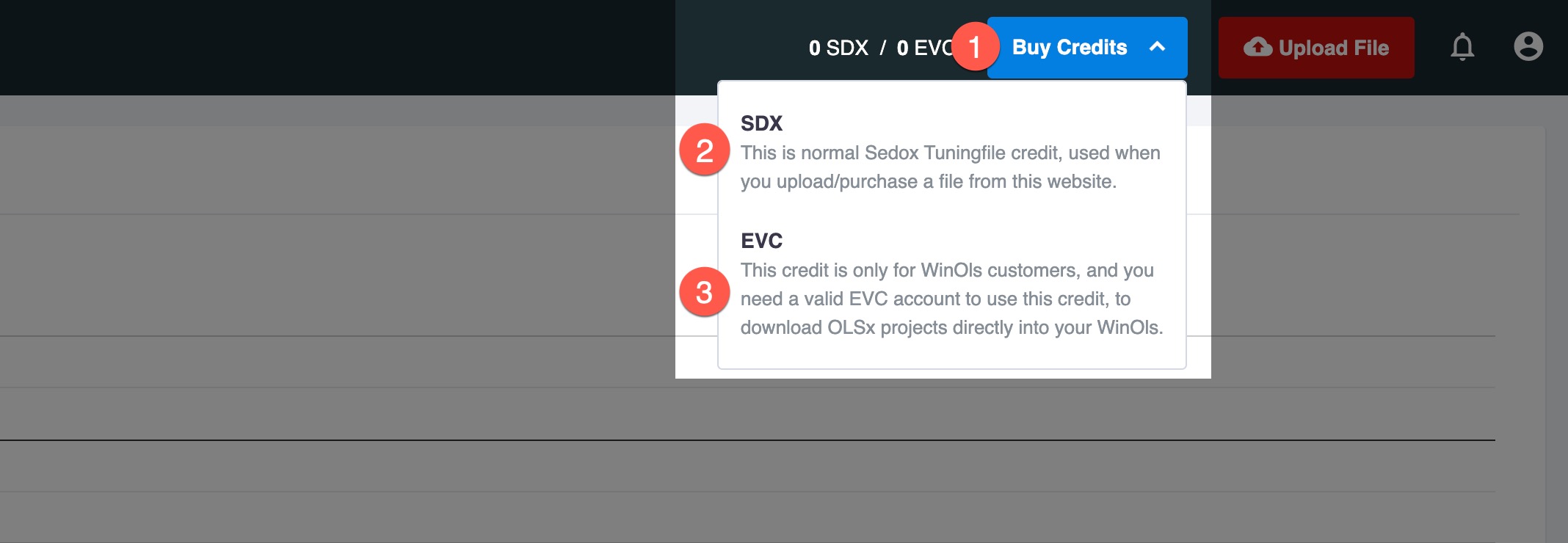Image resolution: width=1568 pixels, height=543 pixels.
Task: Click the 'you upload/purchase a file' text line
Action: [928, 182]
